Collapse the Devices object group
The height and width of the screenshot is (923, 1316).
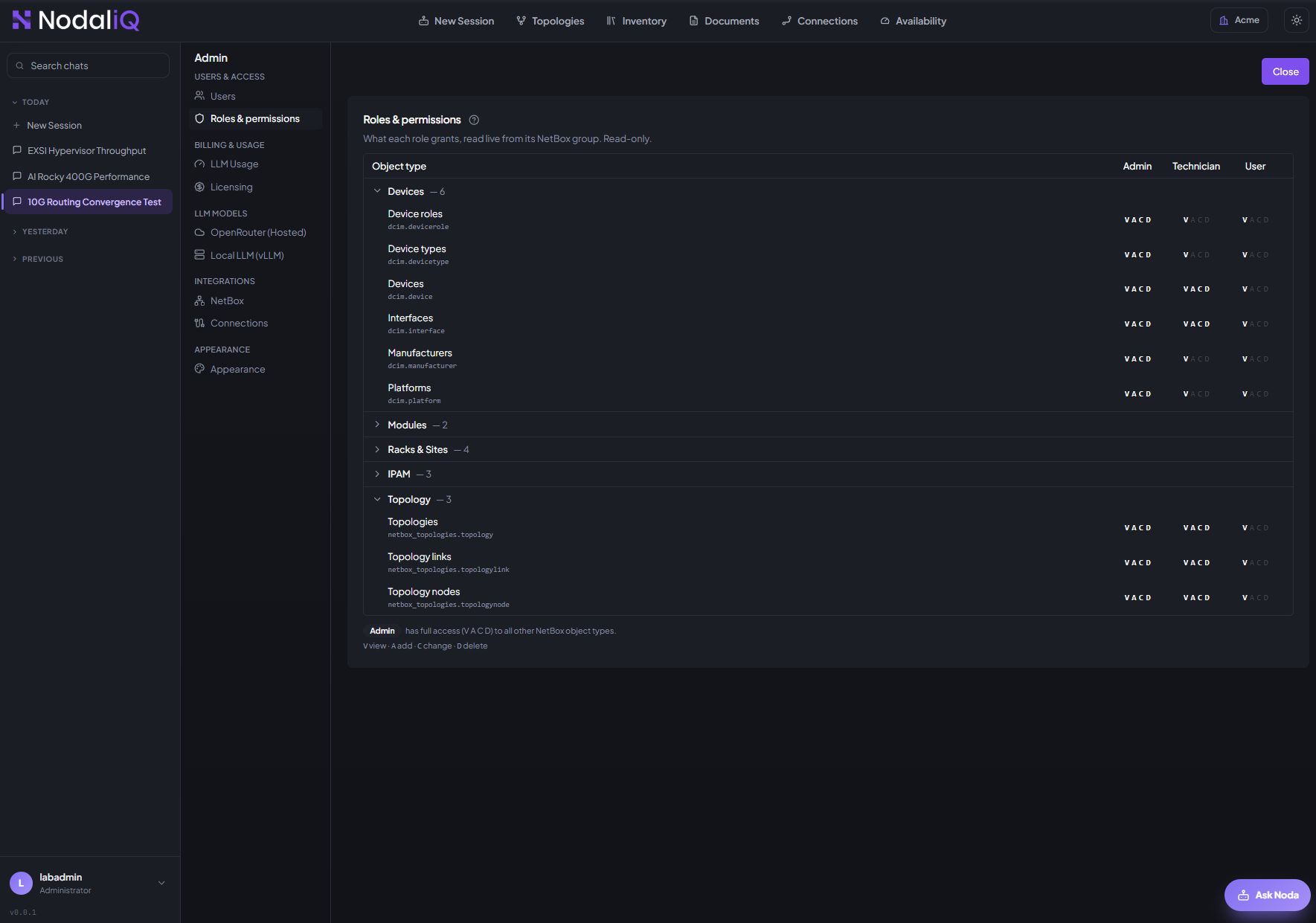coord(377,191)
